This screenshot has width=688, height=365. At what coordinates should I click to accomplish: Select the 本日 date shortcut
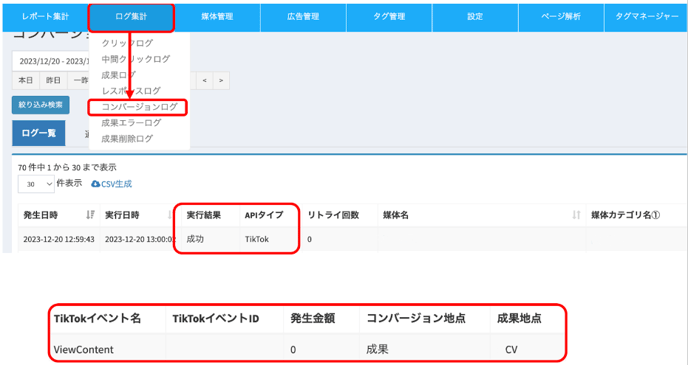25,81
